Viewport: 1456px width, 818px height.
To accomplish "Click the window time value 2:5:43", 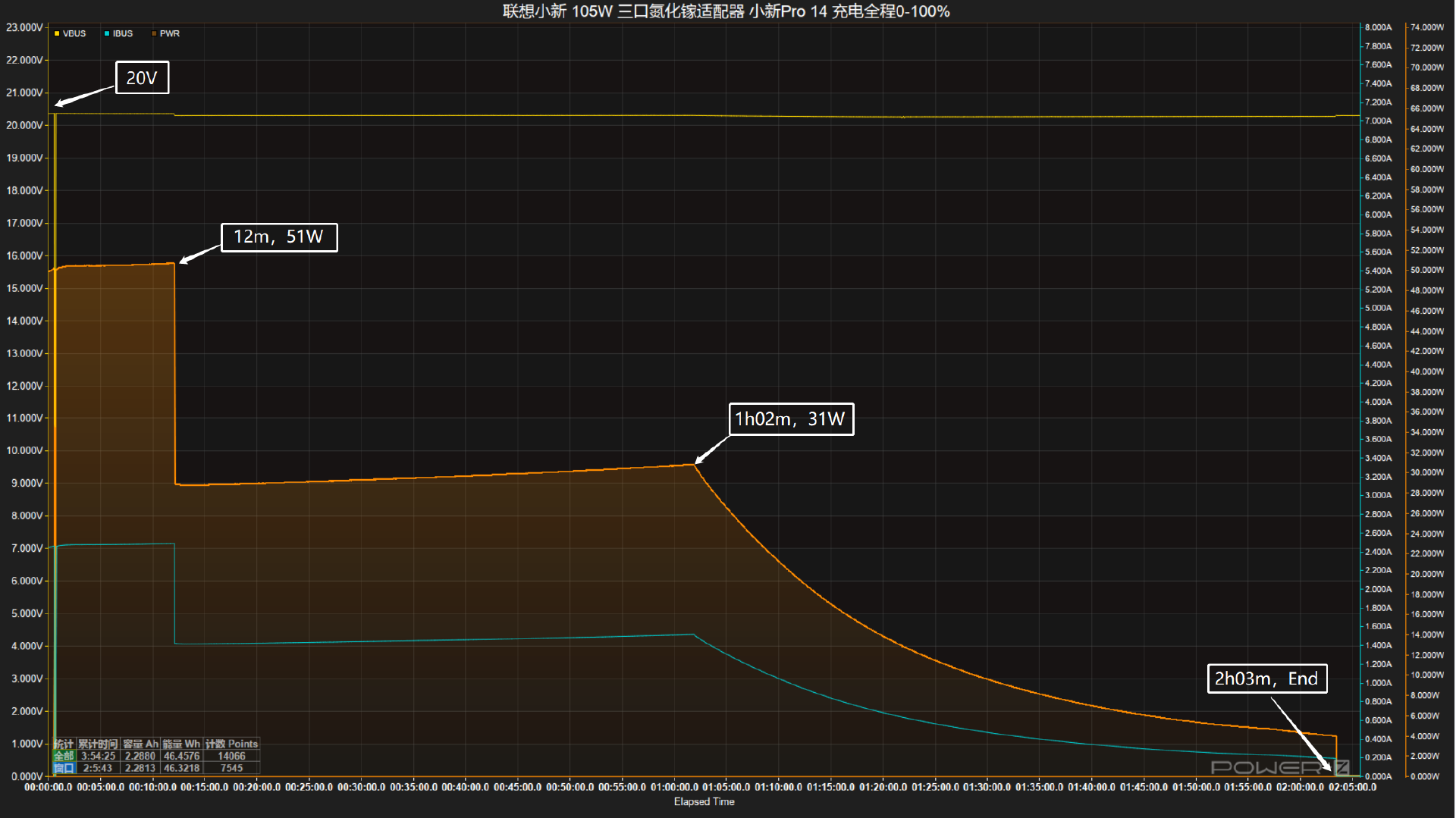I will tap(98, 768).
